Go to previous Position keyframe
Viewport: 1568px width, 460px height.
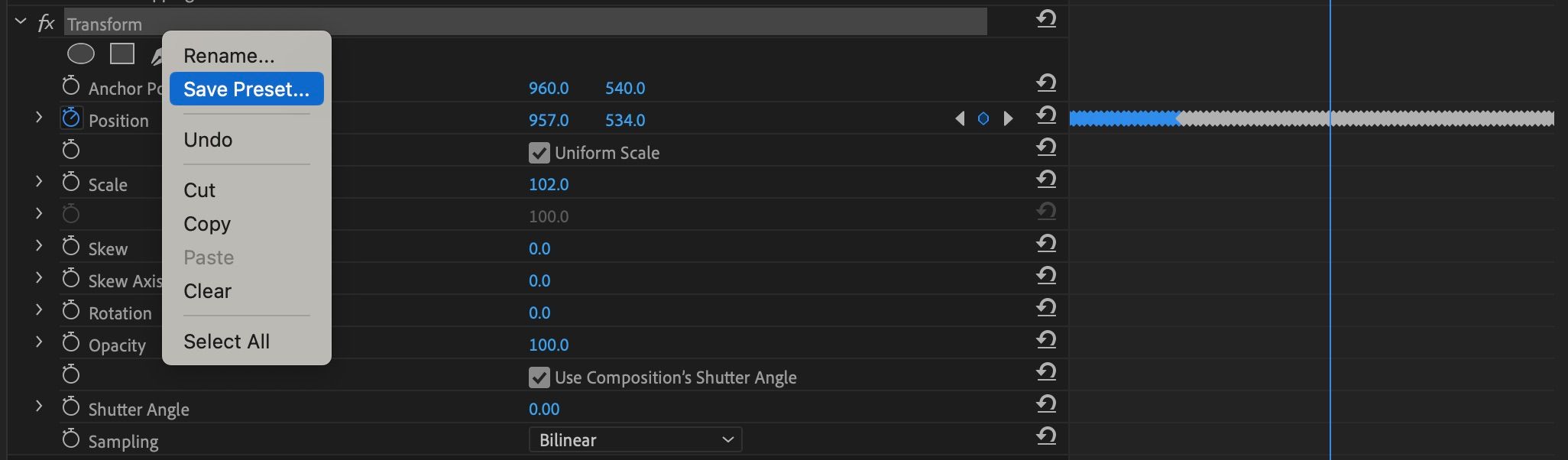point(960,118)
